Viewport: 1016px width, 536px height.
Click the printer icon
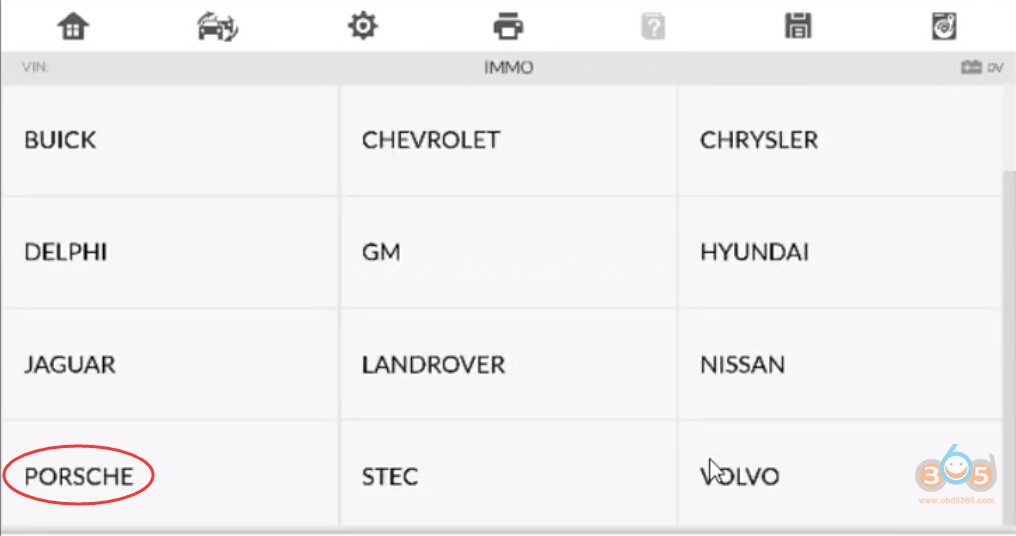coord(508,27)
